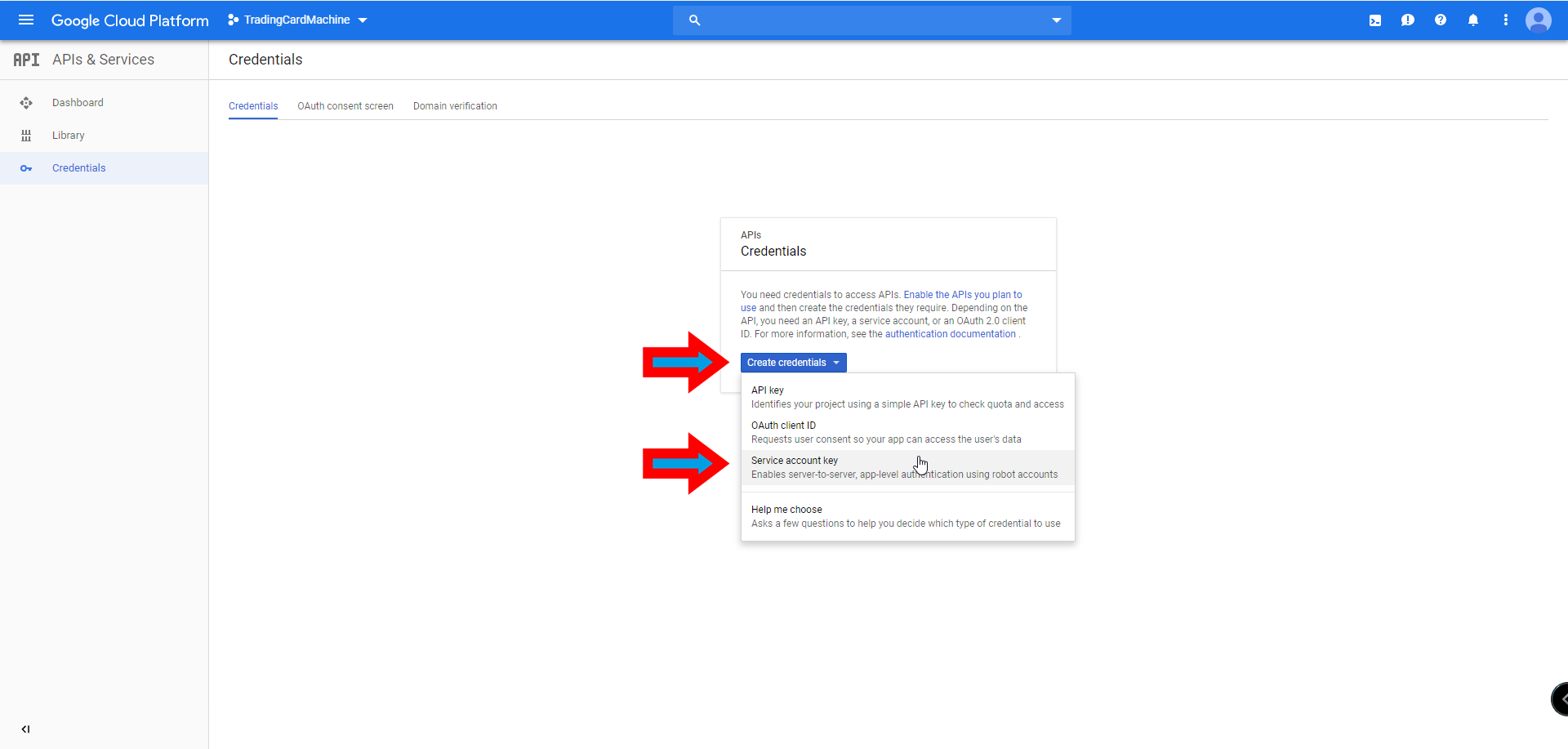The image size is (1568, 749).
Task: Expand the TradingCardMachine project selector
Action: pyautogui.click(x=297, y=20)
